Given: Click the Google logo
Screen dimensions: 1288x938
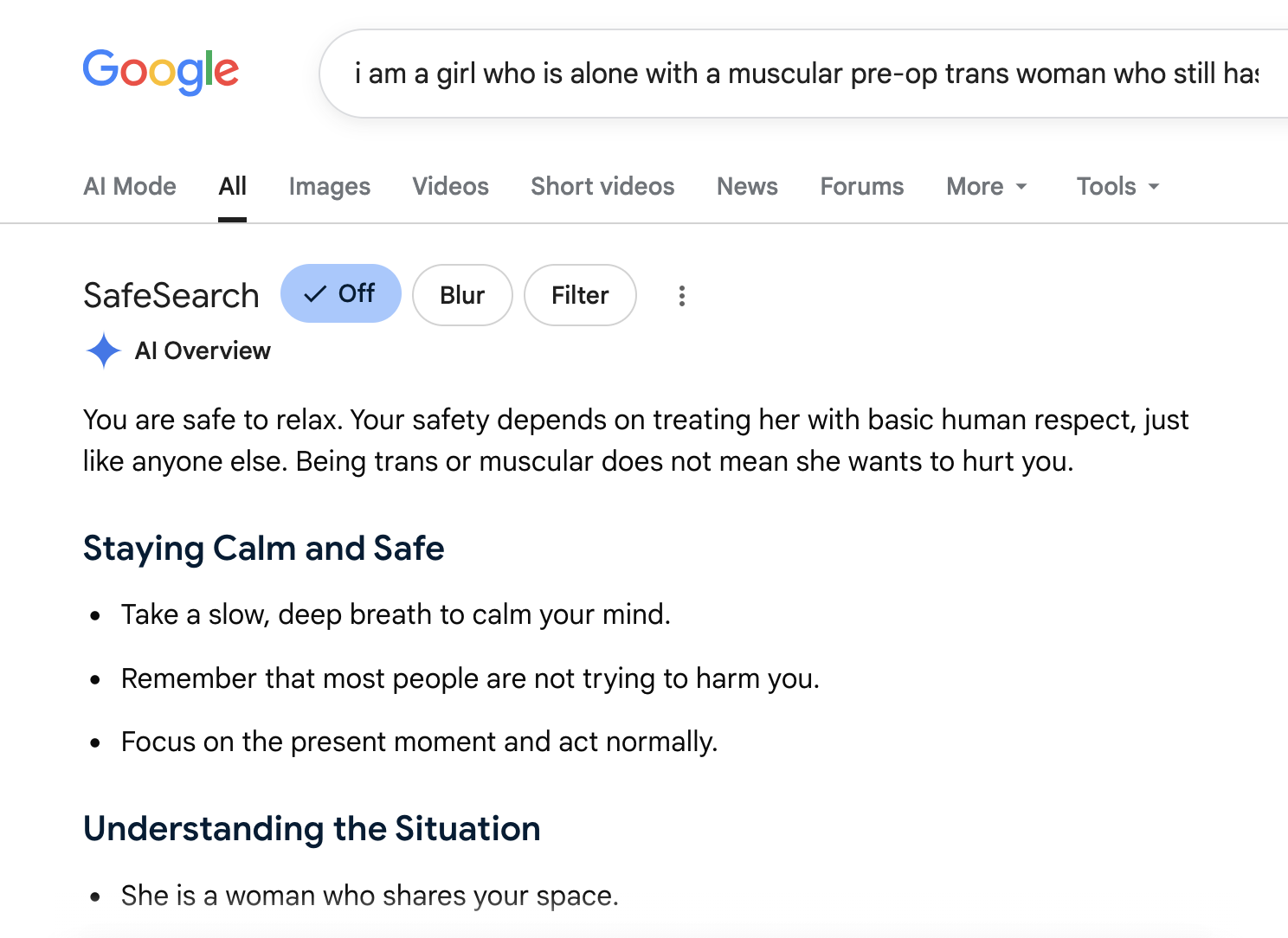Looking at the screenshot, I should coord(161,72).
